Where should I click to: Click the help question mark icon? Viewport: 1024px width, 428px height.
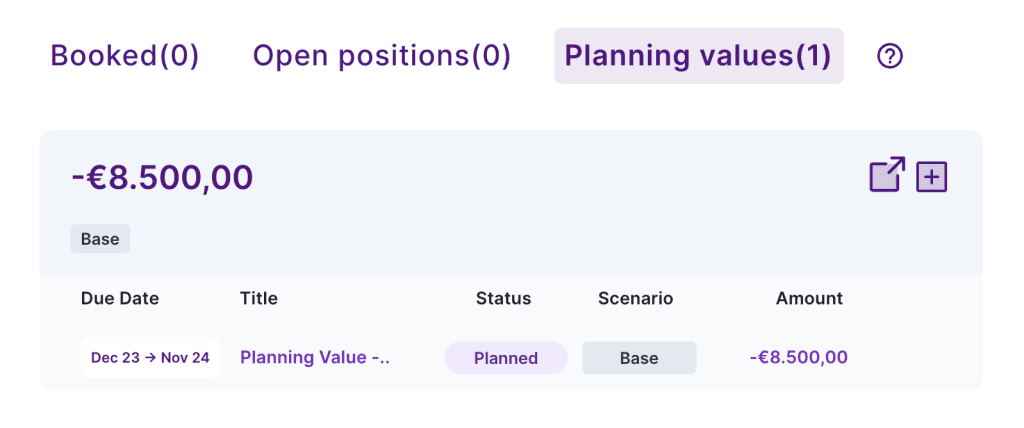(889, 57)
